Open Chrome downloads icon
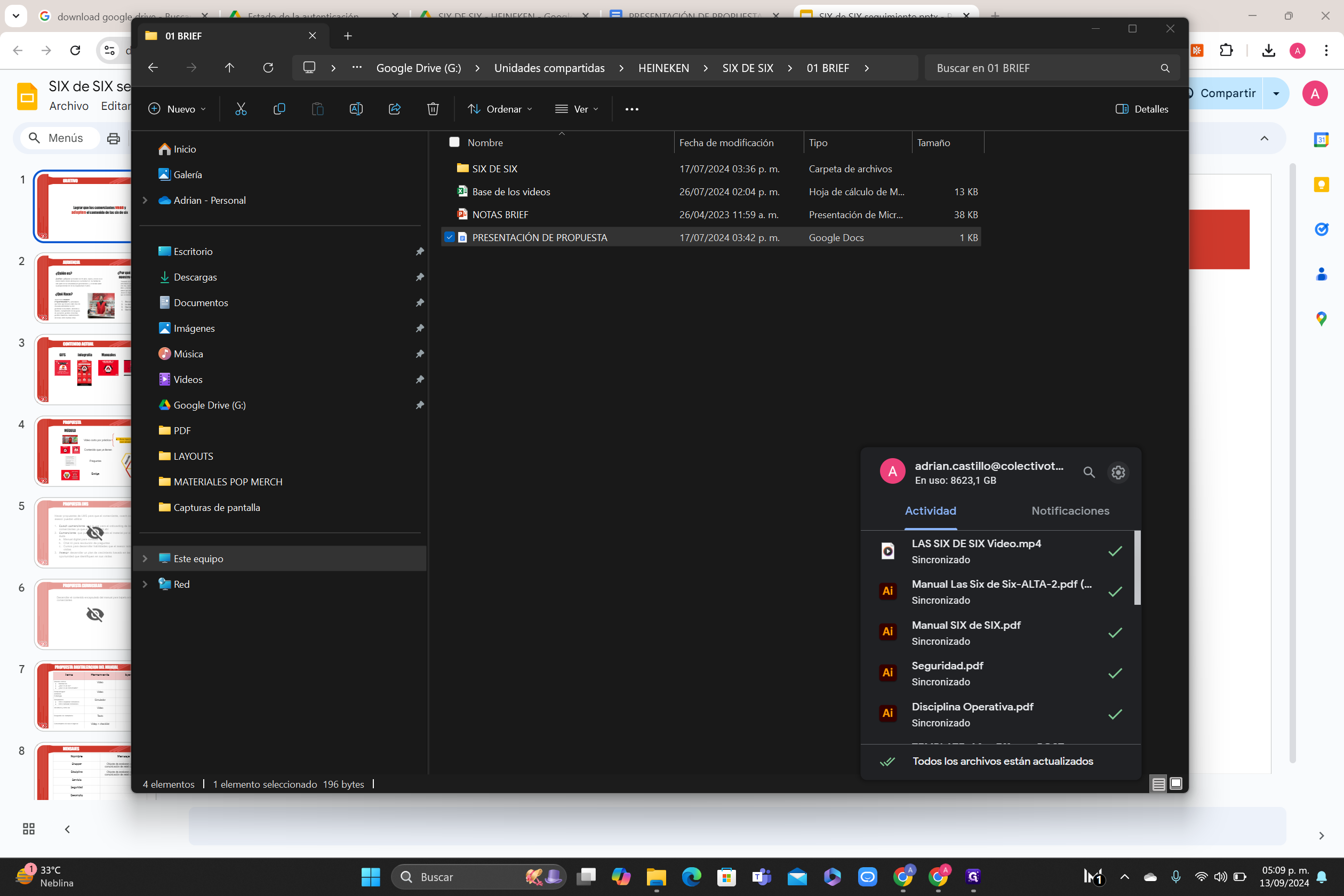The width and height of the screenshot is (1344, 896). coord(1269,50)
